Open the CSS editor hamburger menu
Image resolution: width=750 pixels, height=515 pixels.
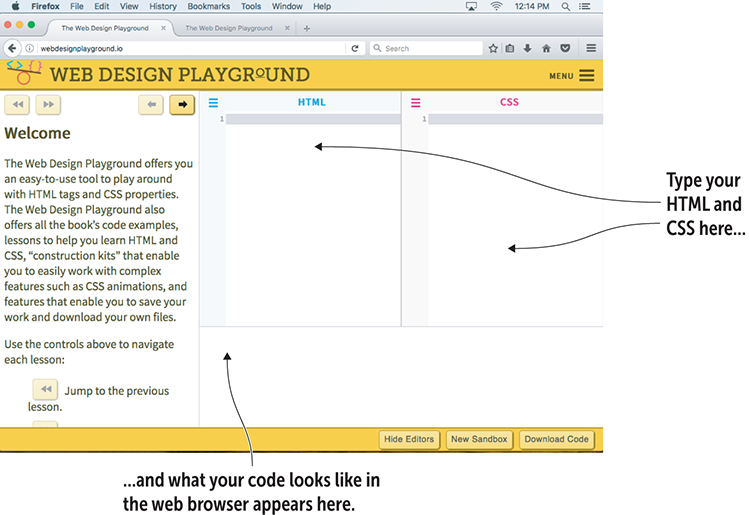click(x=416, y=103)
